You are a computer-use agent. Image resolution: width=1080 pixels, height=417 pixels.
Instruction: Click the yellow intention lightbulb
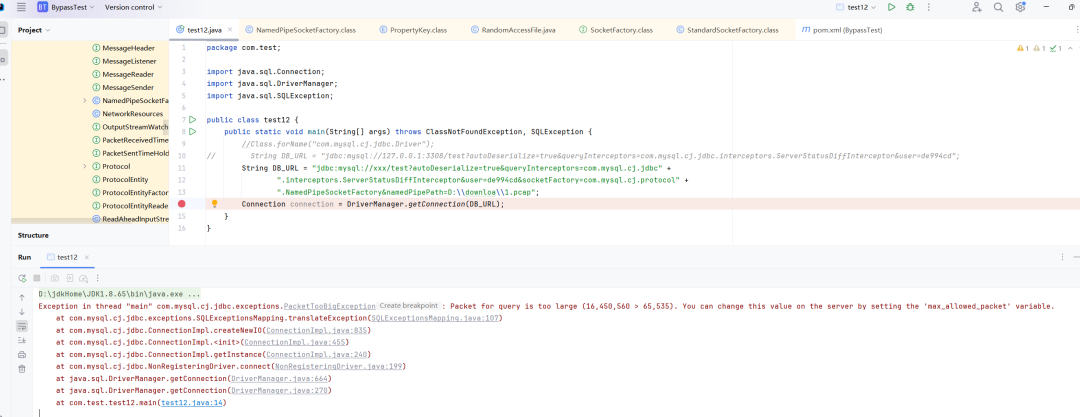pos(214,204)
